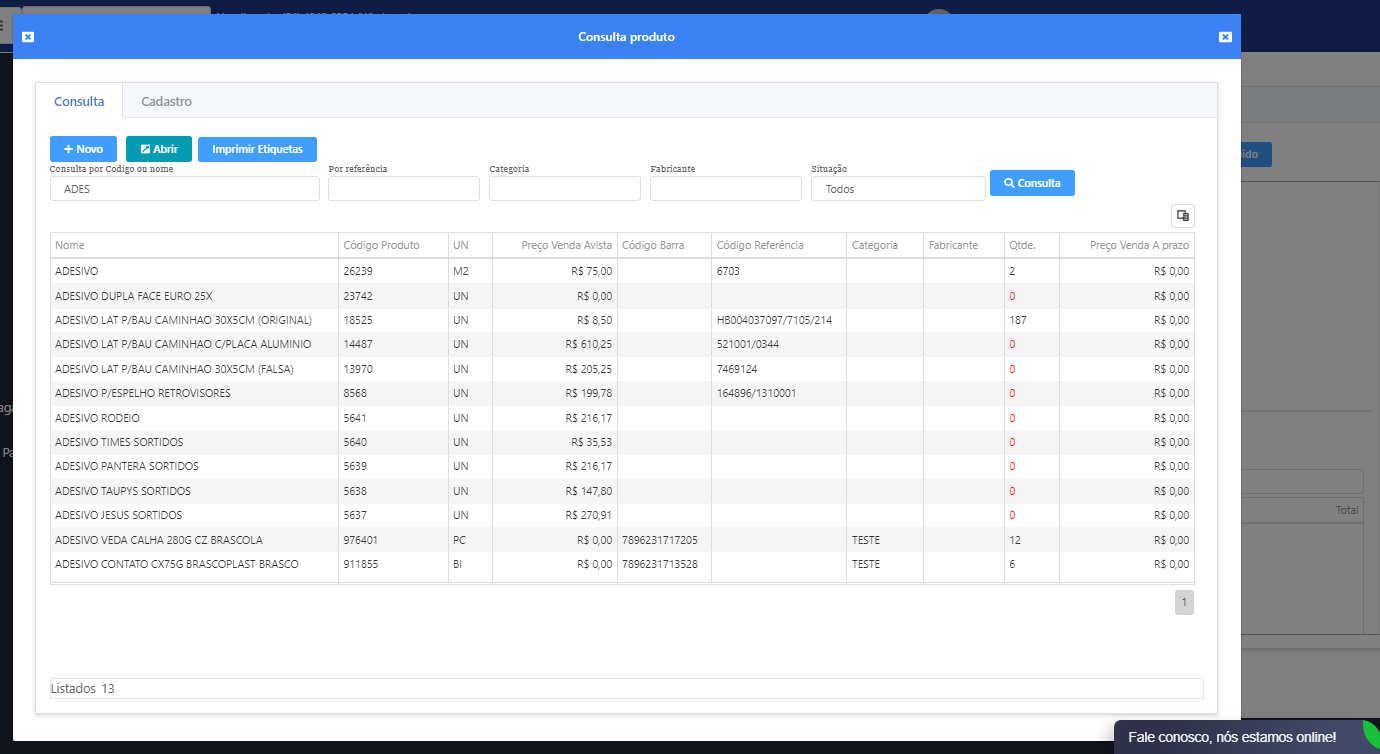
Task: Go to page 1 in pagination
Action: [x=1184, y=602]
